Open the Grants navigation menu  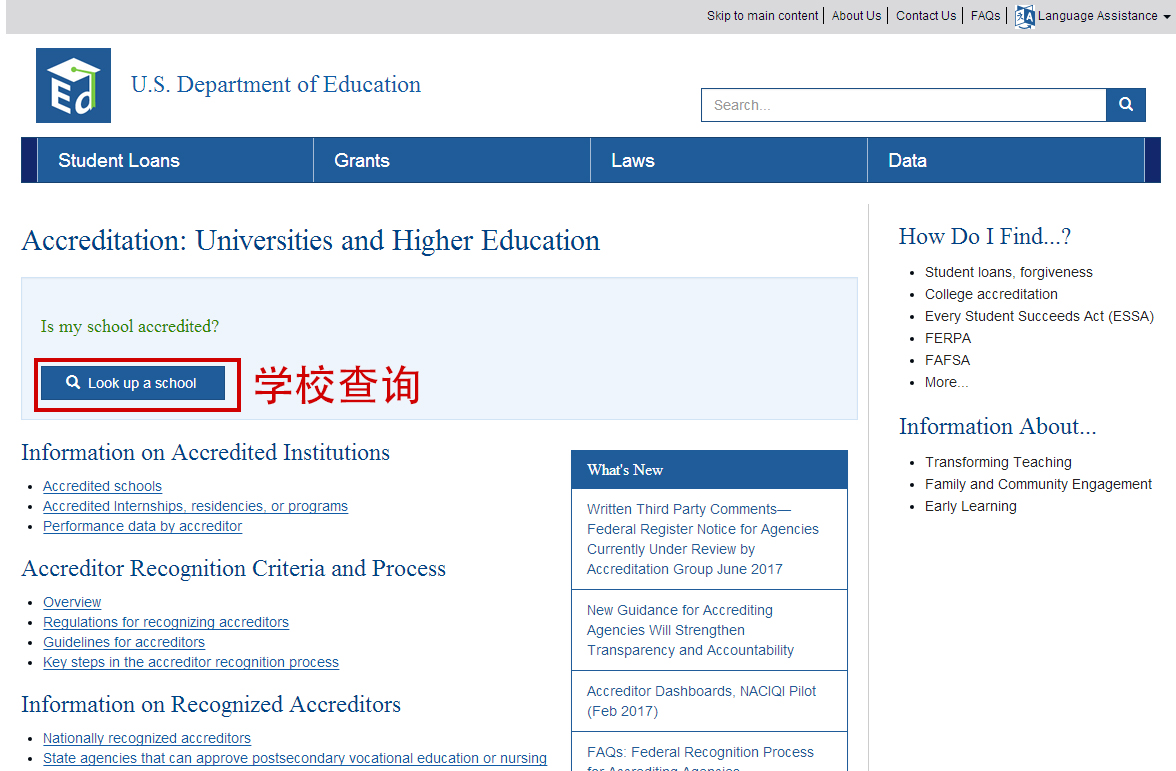(362, 160)
